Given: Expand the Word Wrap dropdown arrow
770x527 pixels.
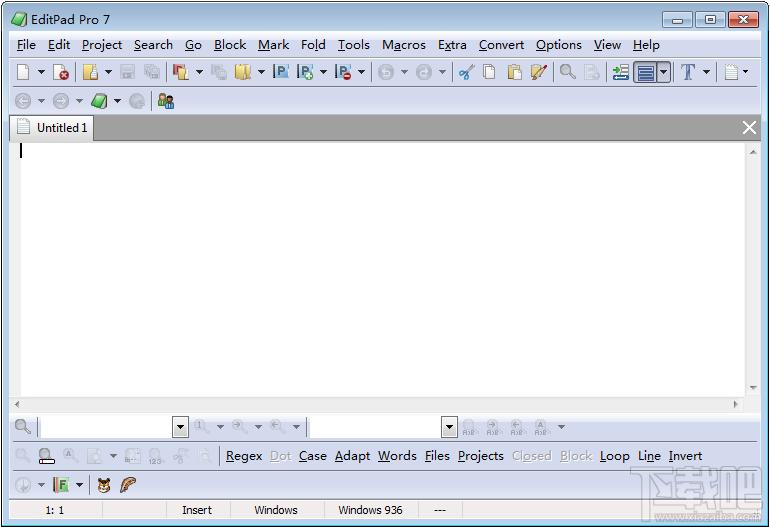Looking at the screenshot, I should click(x=664, y=72).
